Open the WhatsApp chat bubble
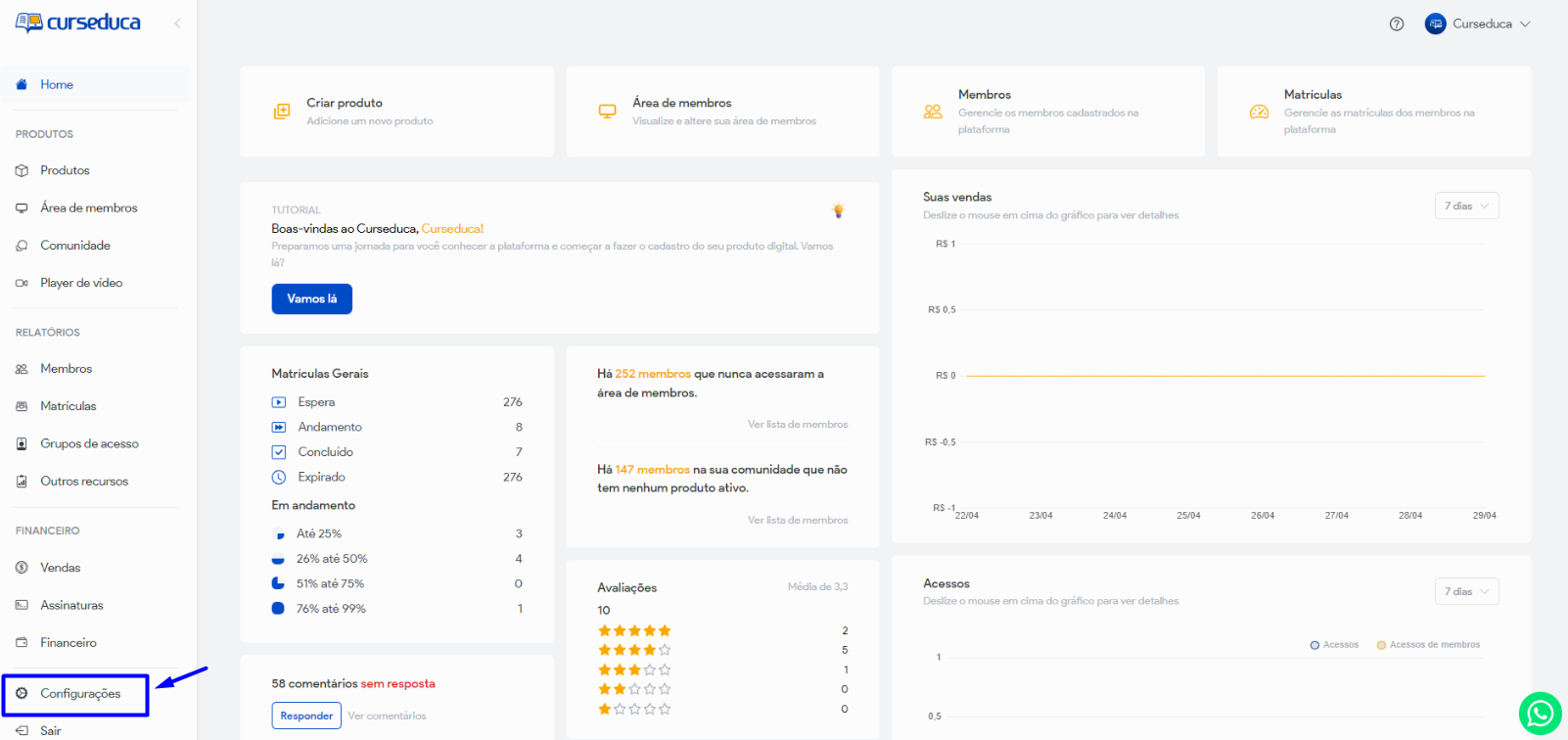 pyautogui.click(x=1540, y=713)
